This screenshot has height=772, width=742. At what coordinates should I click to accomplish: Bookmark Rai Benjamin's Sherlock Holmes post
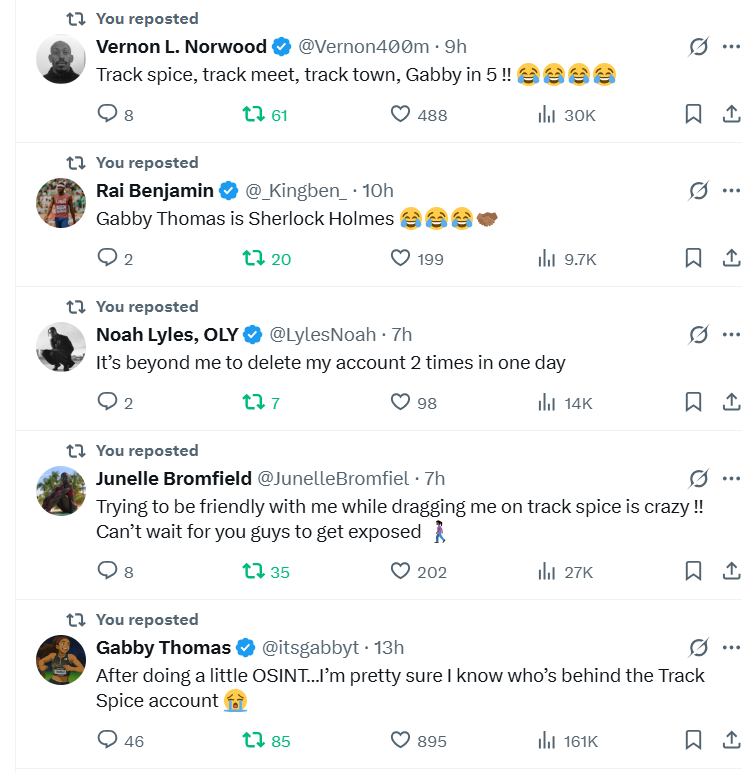(x=693, y=259)
